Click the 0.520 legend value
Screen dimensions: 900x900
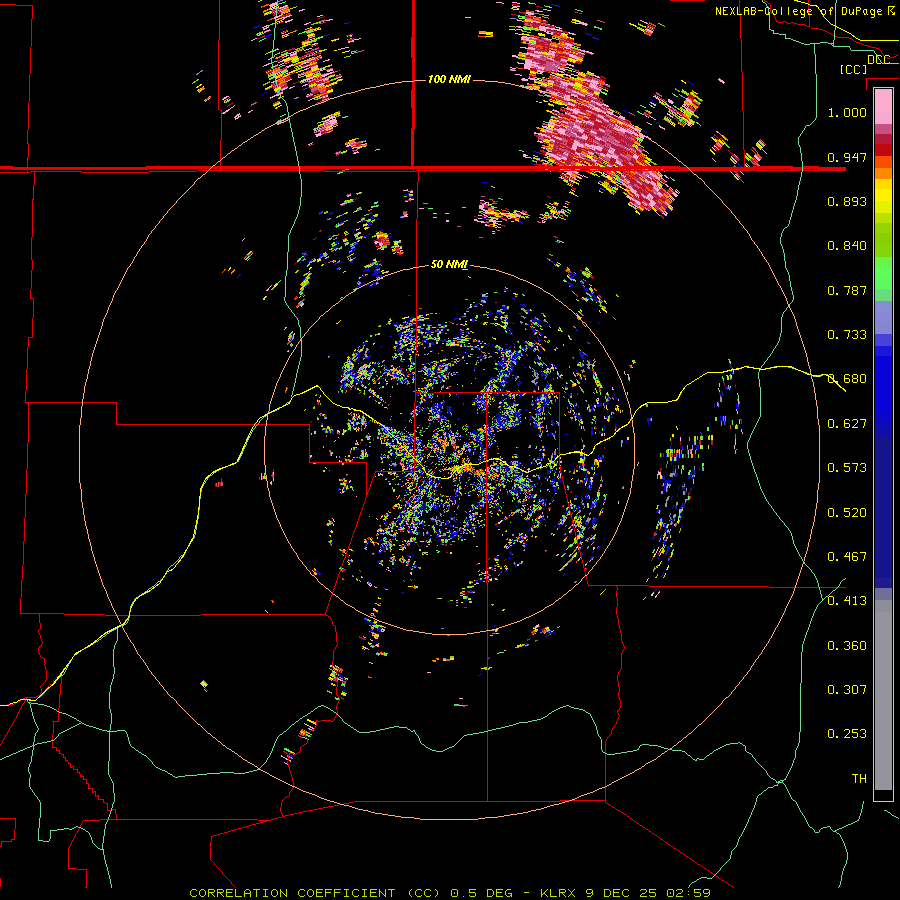point(847,513)
